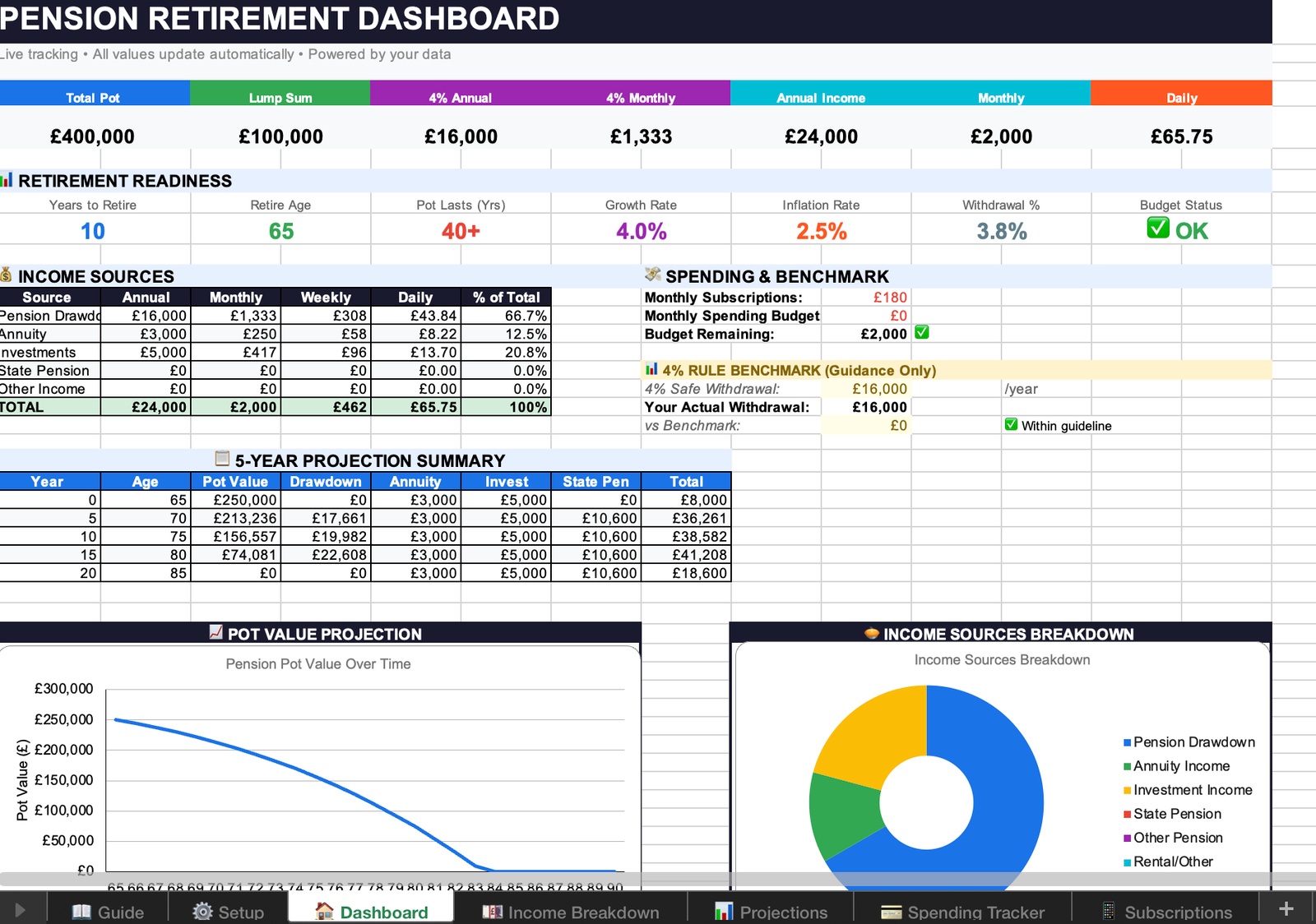Click the chart icon on Pot Value Projection header
The image size is (1316, 924).
214,634
